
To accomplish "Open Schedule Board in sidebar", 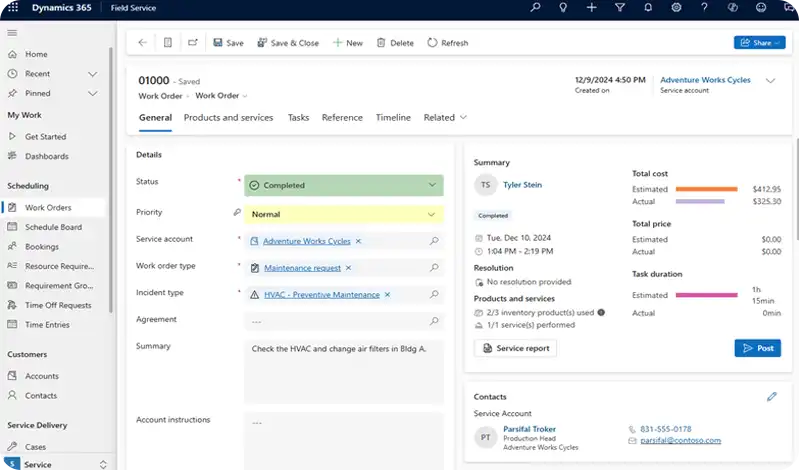I will point(54,227).
